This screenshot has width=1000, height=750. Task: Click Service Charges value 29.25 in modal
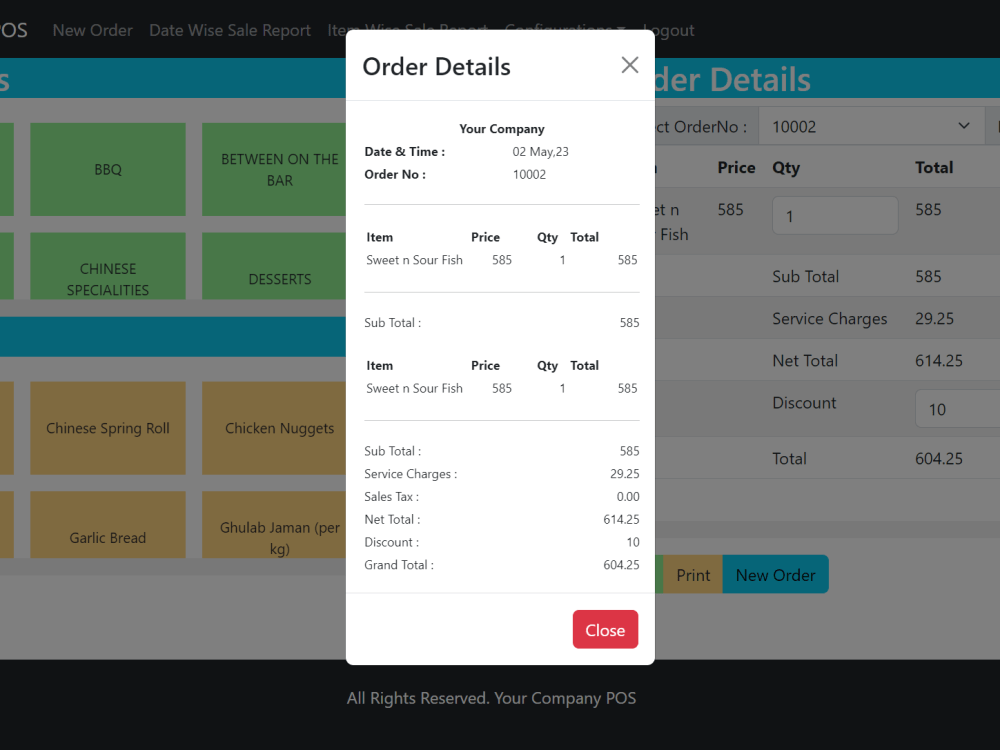coord(624,474)
